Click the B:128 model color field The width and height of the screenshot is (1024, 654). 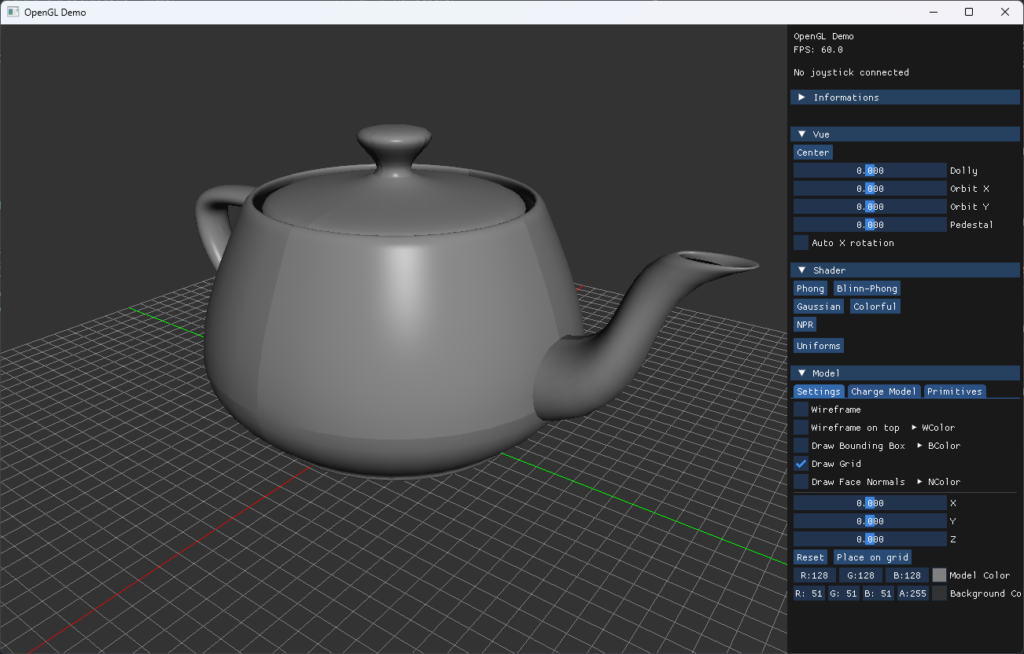pyautogui.click(x=906, y=576)
